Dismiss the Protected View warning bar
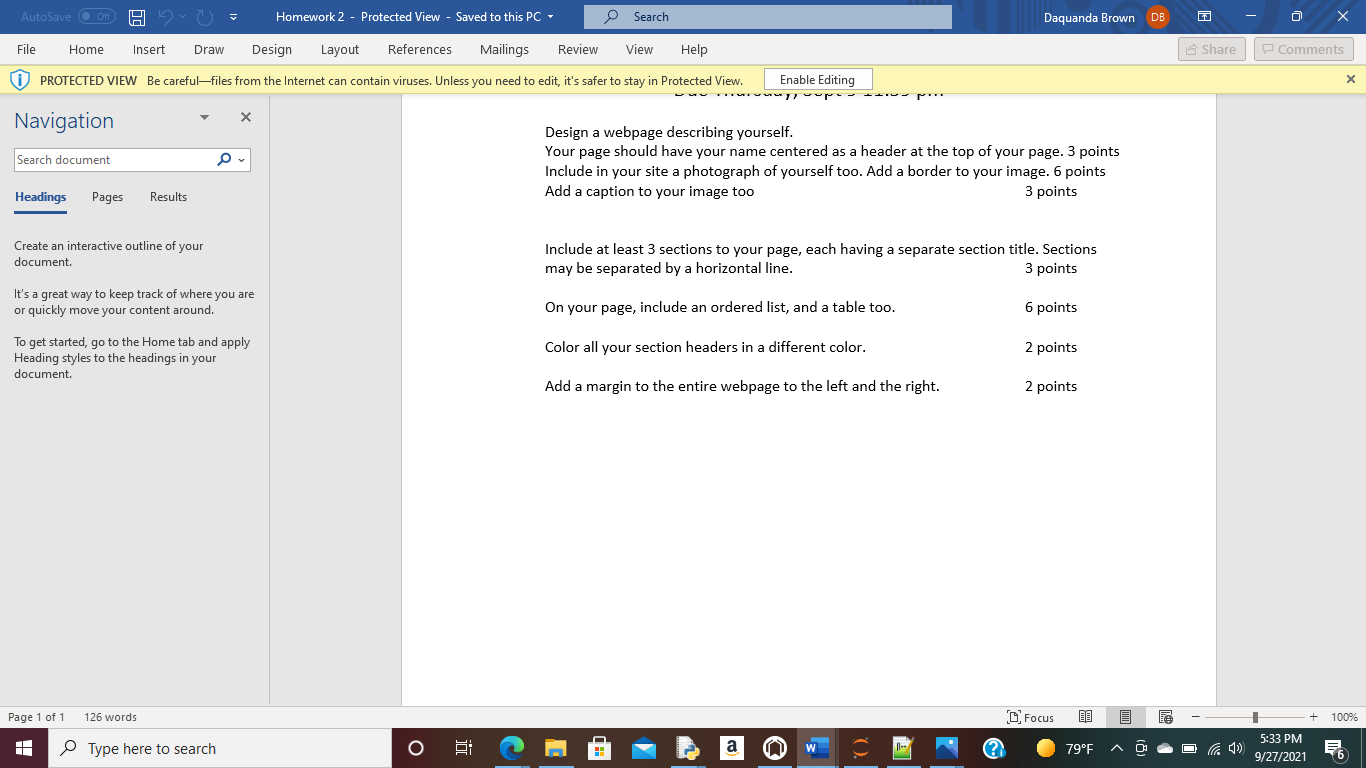This screenshot has height=768, width=1366. coord(1352,79)
